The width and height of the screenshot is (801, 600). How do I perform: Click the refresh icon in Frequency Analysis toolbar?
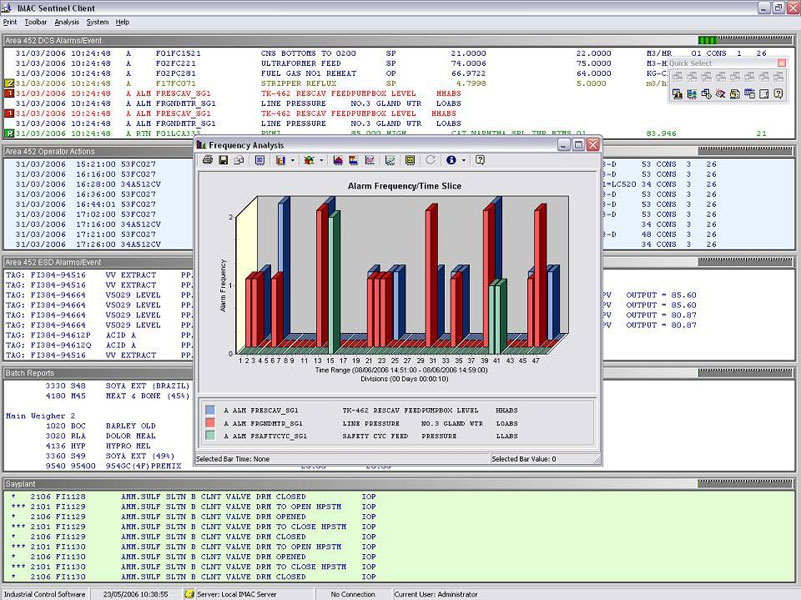pos(430,160)
